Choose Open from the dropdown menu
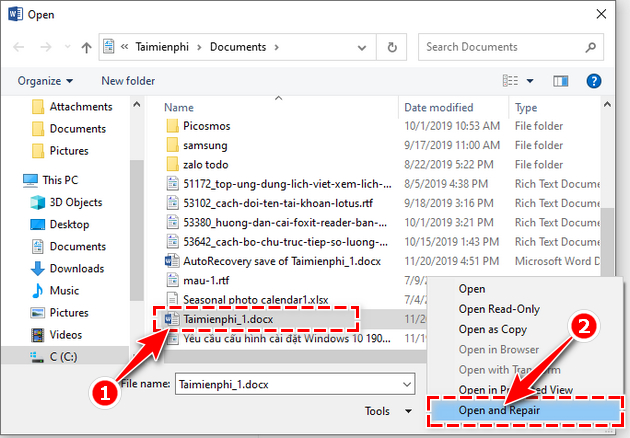 [x=472, y=289]
